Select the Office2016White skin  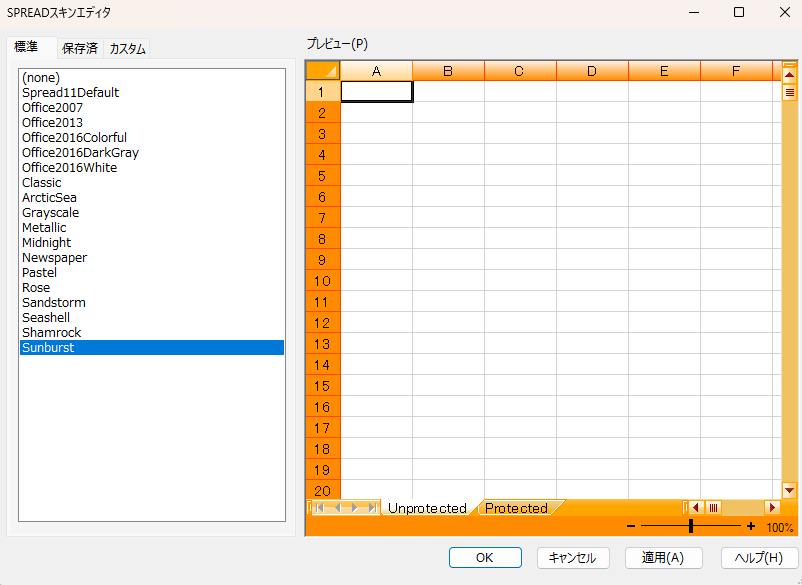pyautogui.click(x=152, y=168)
